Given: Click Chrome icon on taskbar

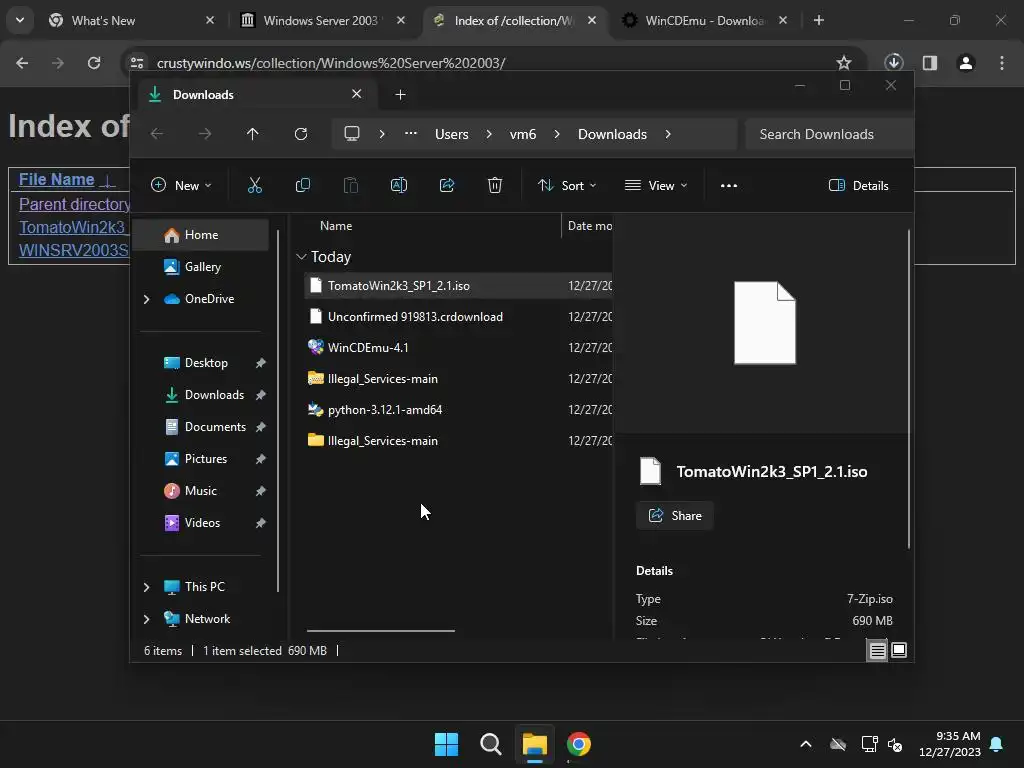Looking at the screenshot, I should [579, 744].
